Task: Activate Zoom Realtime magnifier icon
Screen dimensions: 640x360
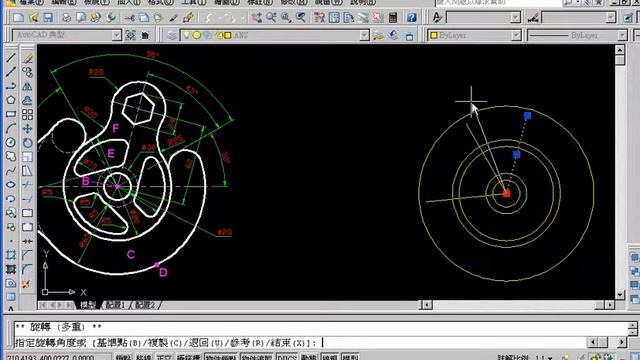Action: tap(271, 18)
